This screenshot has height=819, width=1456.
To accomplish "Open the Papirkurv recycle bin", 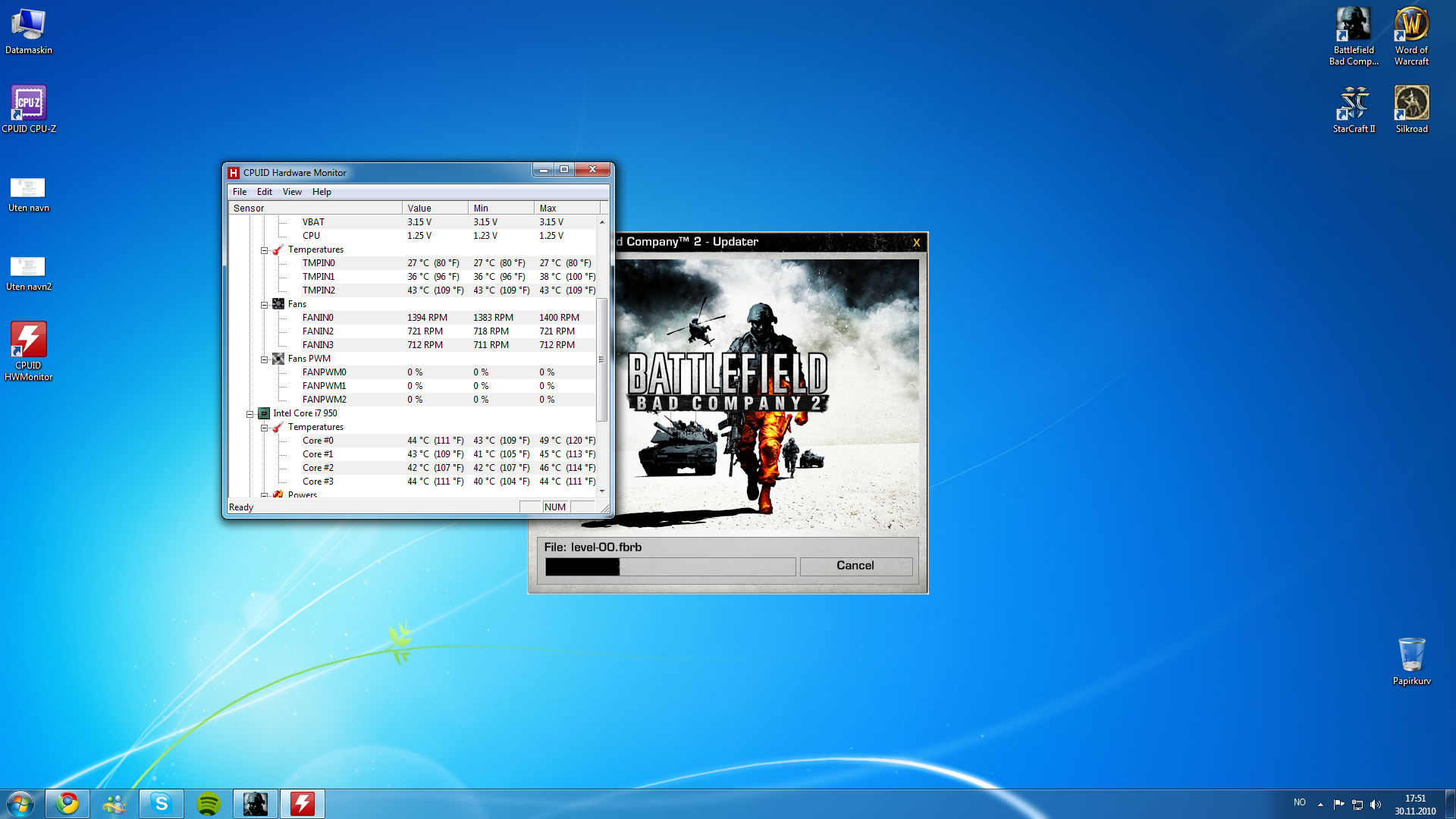I will tap(1411, 661).
